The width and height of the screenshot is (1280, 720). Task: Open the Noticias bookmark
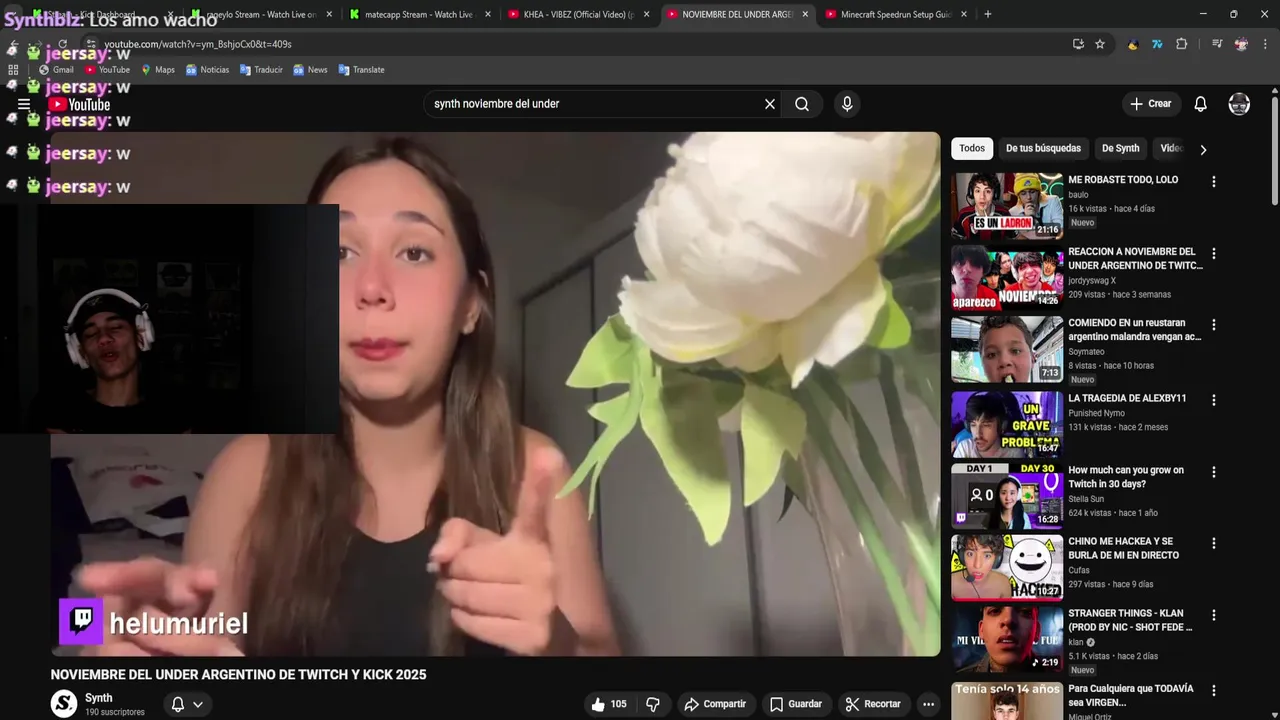207,70
